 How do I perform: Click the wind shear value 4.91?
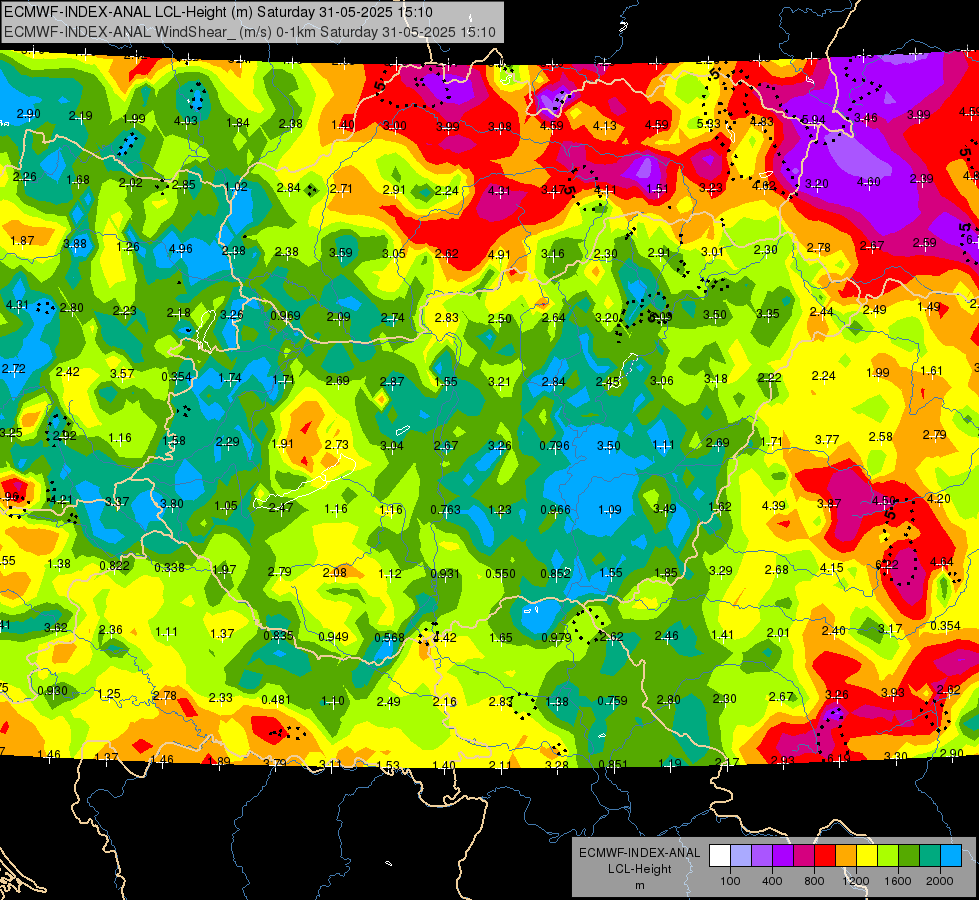[499, 255]
